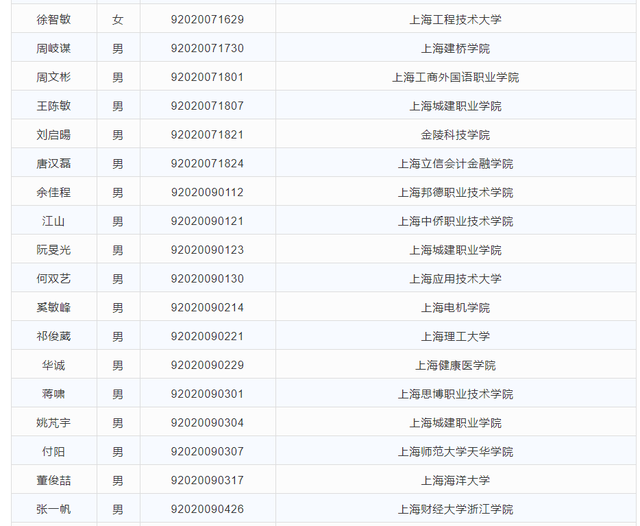Viewport: 640px width, 526px height.
Task: Click the school cell 上海立信会计金融学院
Action: click(456, 164)
